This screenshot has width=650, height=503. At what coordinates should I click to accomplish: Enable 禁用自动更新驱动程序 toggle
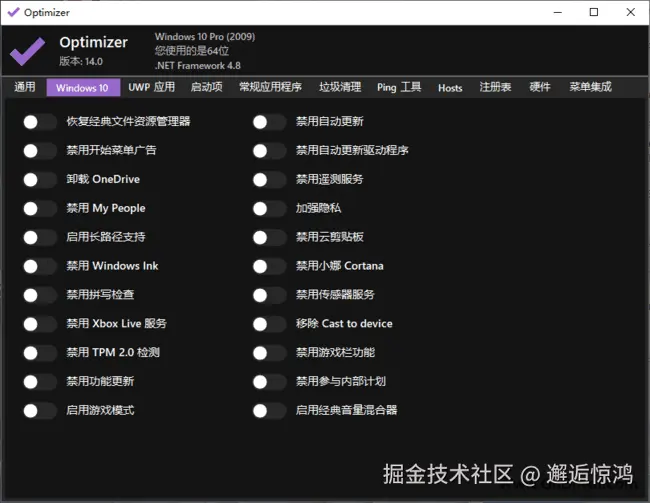[269, 151]
